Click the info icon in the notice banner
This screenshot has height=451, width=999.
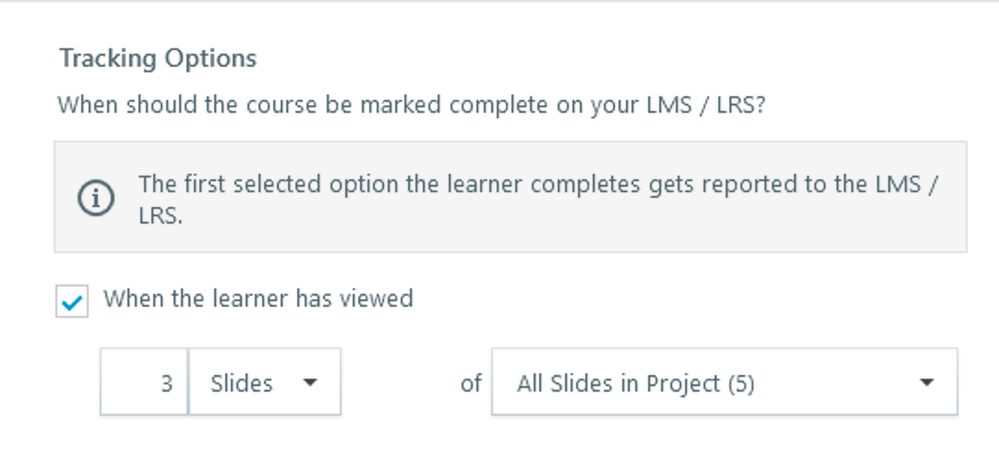(x=96, y=199)
